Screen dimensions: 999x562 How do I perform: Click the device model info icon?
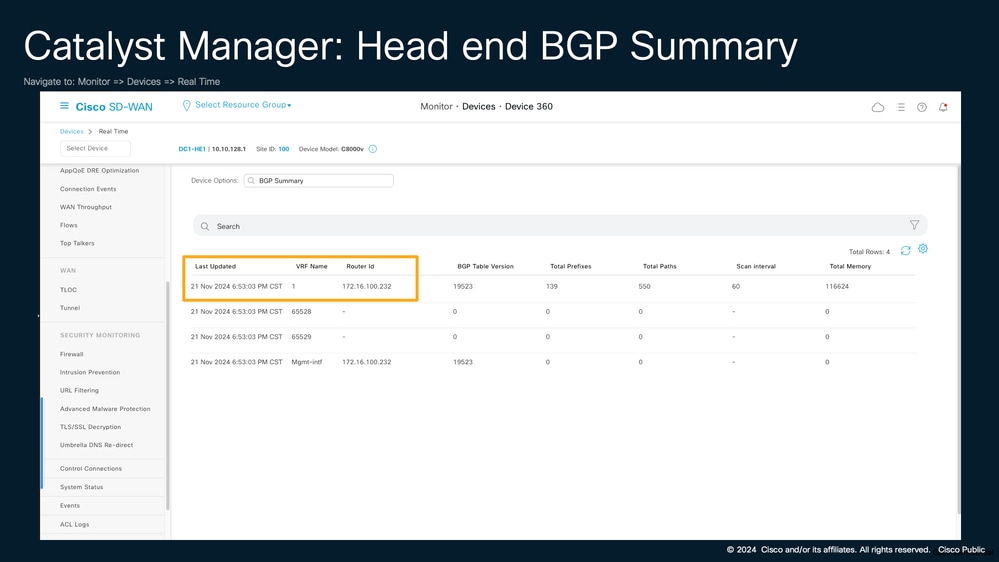pyautogui.click(x=373, y=149)
